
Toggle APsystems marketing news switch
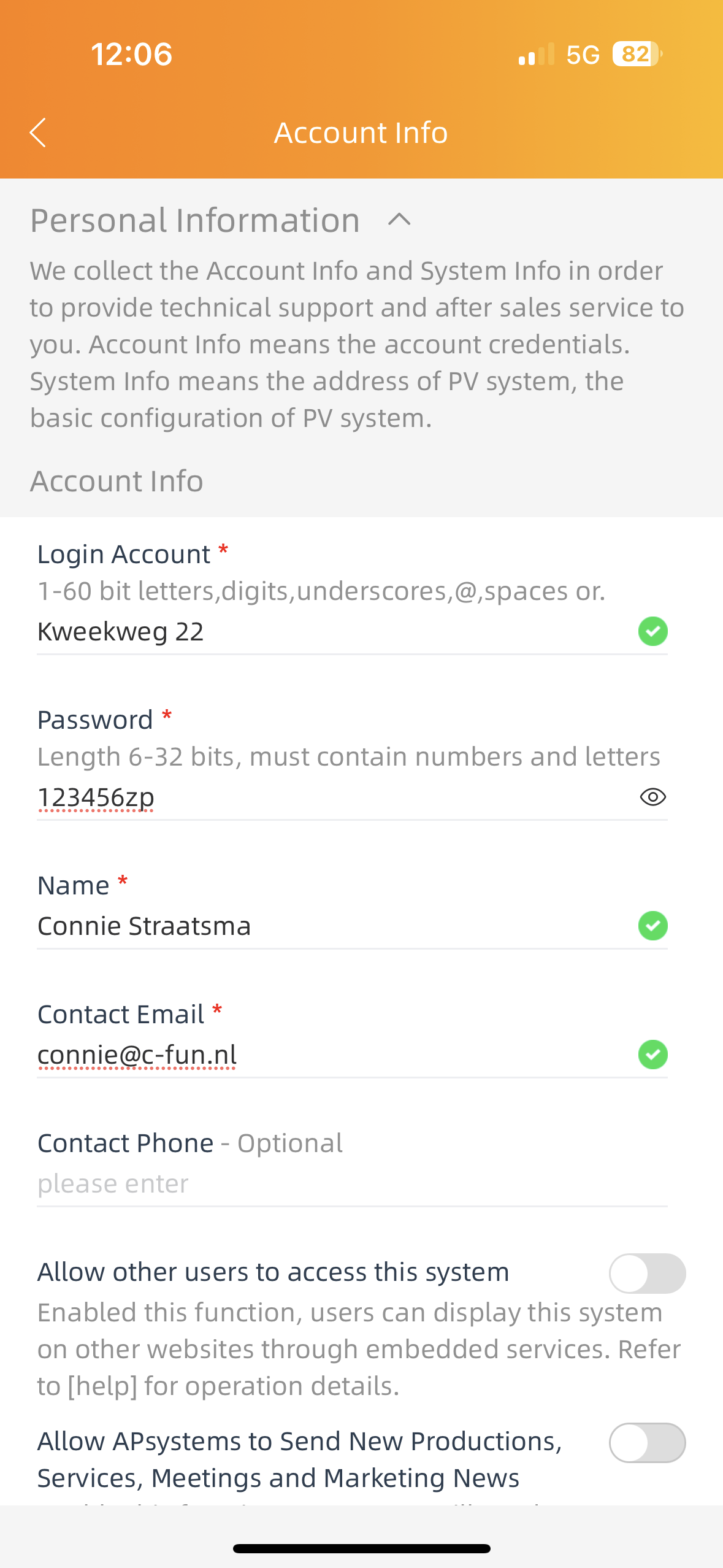point(647,1443)
